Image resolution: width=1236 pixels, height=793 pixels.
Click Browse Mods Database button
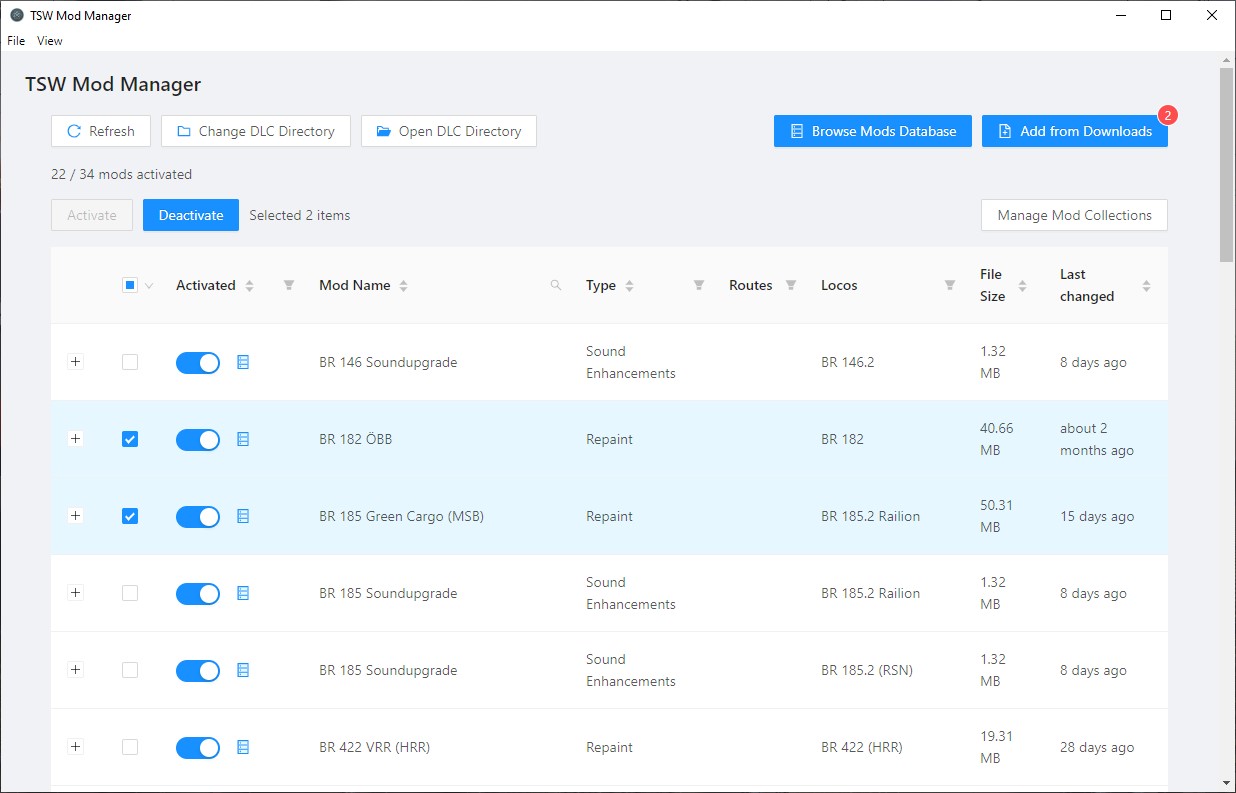coord(872,131)
